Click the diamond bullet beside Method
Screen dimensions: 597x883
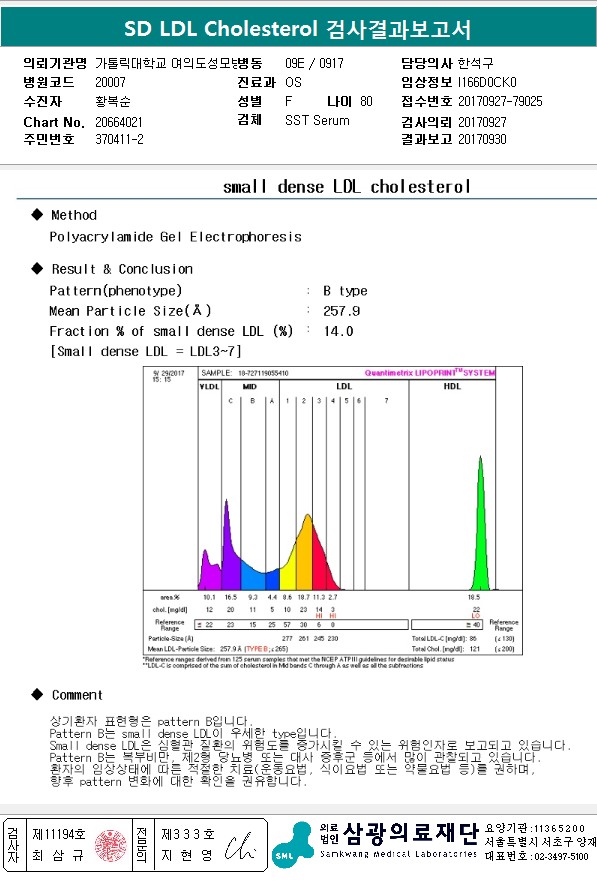[x=37, y=214]
